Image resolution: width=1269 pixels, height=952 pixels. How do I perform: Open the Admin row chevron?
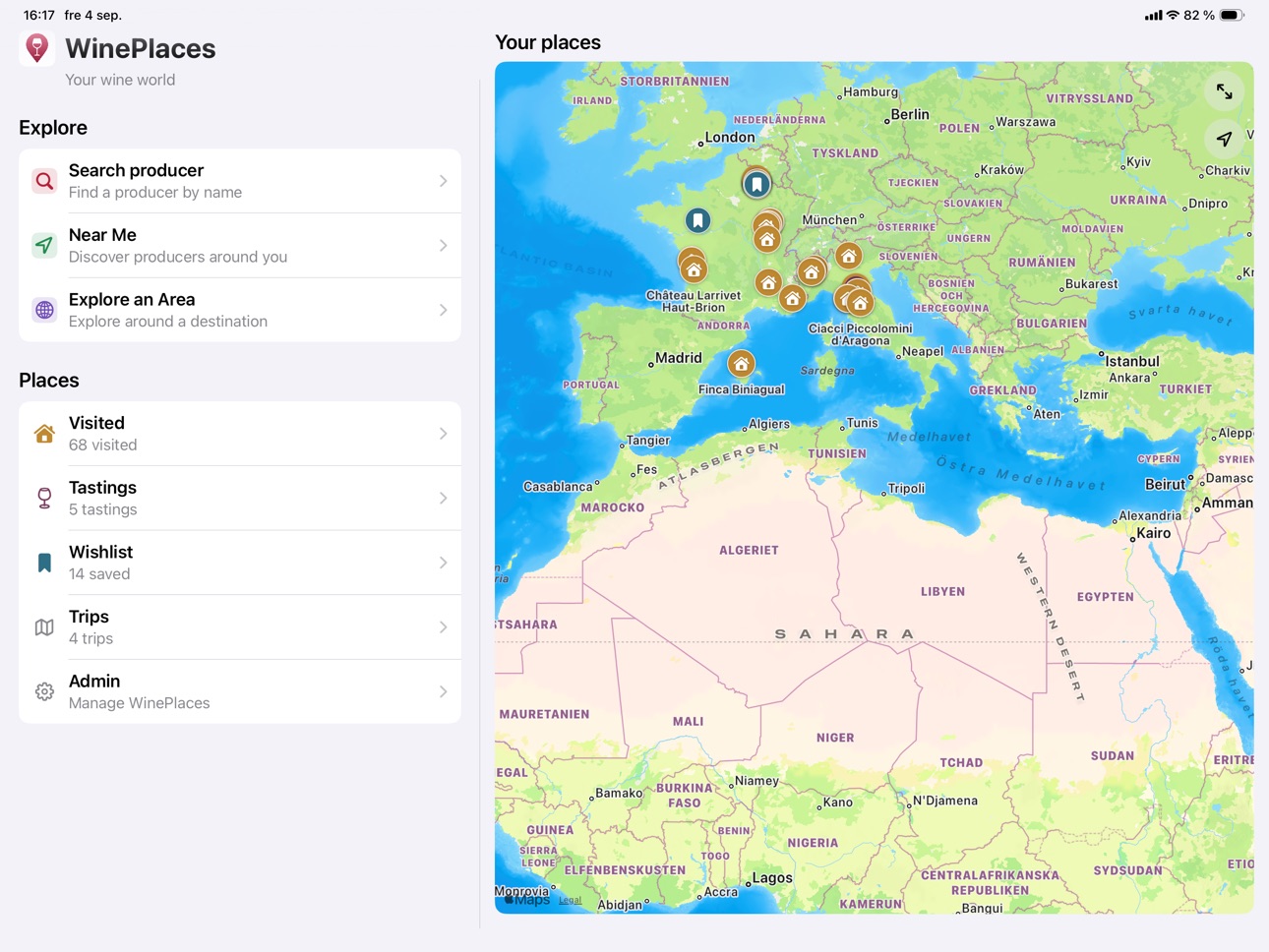point(444,692)
